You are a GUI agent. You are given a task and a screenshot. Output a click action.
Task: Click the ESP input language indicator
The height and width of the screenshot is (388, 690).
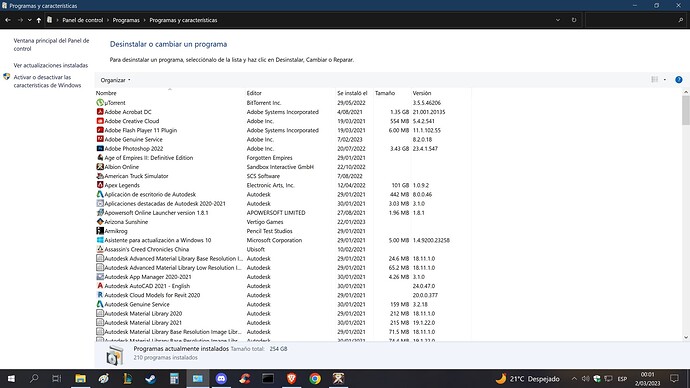tap(622, 379)
